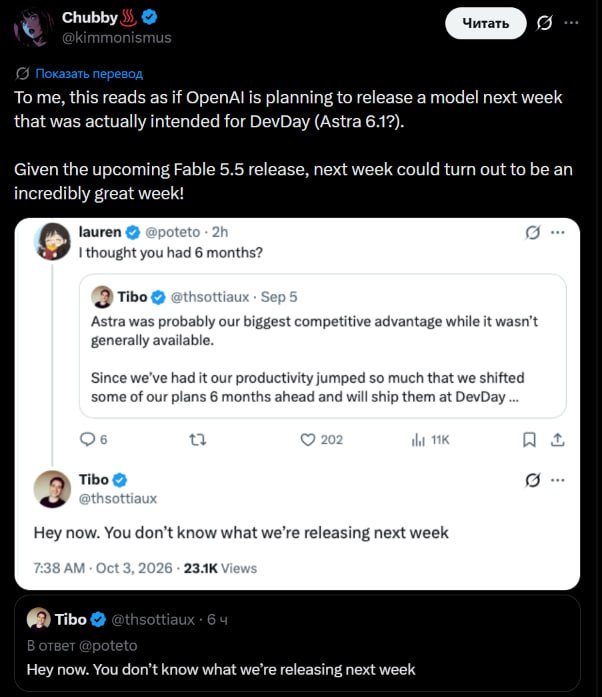The width and height of the screenshot is (602, 697).
Task: Click Показать перевод translate link
Action: tap(89, 73)
